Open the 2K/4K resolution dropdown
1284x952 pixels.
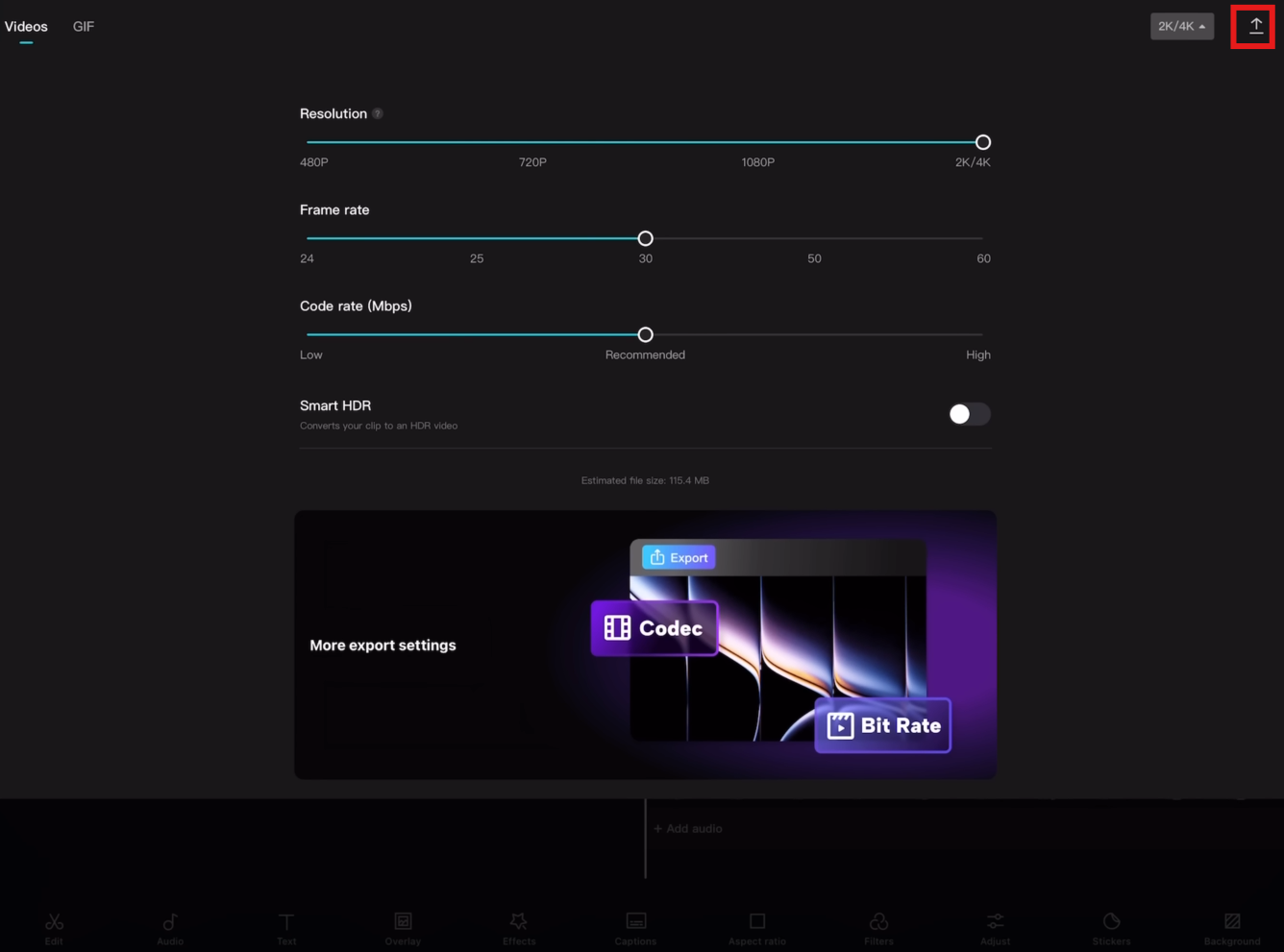point(1181,26)
